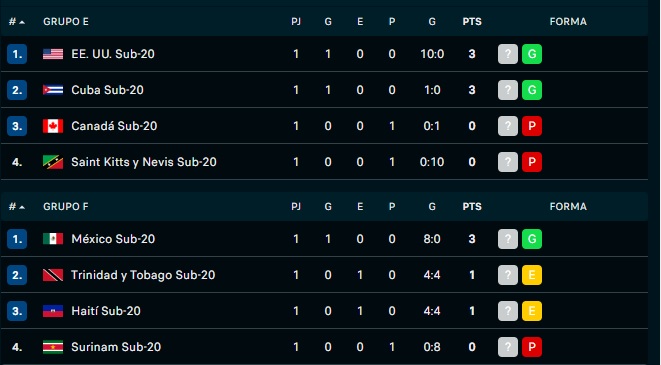Click the rank 1 badge next to México
This screenshot has height=365, width=661.
click(17, 239)
